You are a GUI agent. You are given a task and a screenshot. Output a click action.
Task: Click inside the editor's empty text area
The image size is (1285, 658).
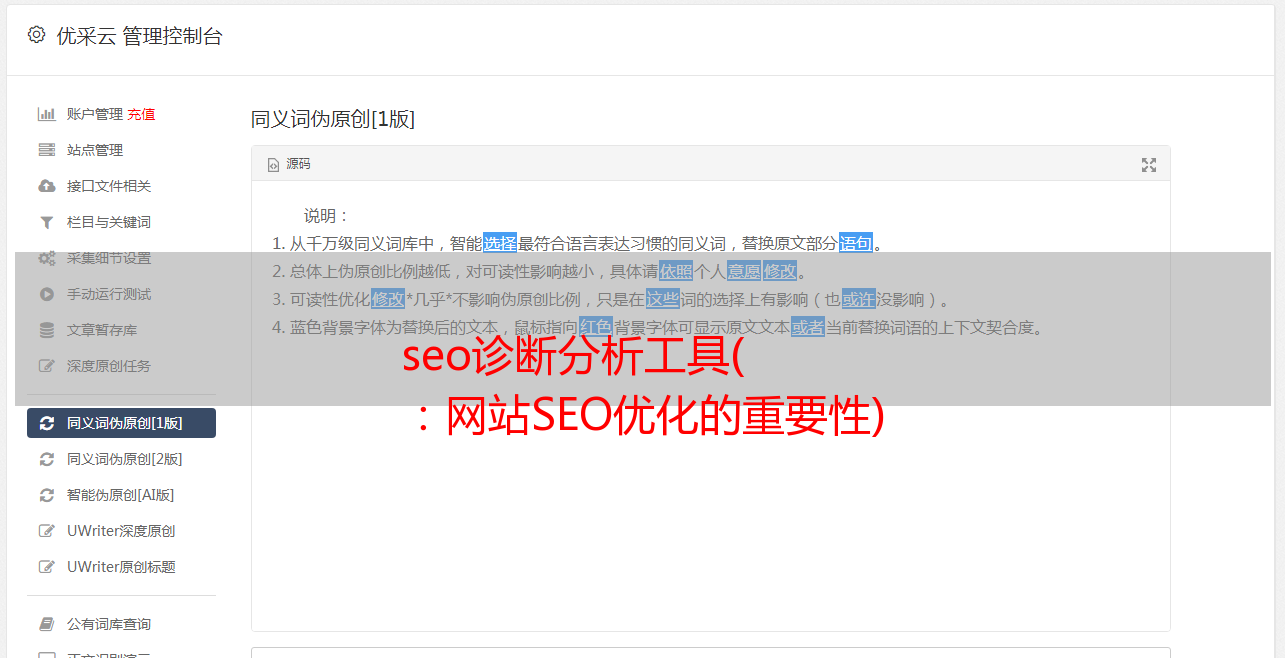(x=710, y=520)
